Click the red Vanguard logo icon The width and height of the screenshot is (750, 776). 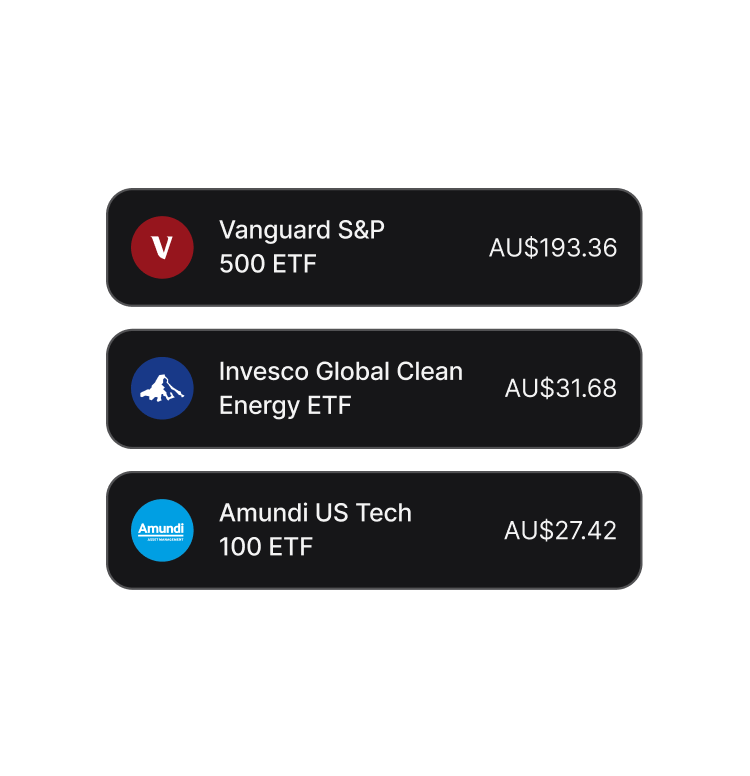(x=162, y=247)
